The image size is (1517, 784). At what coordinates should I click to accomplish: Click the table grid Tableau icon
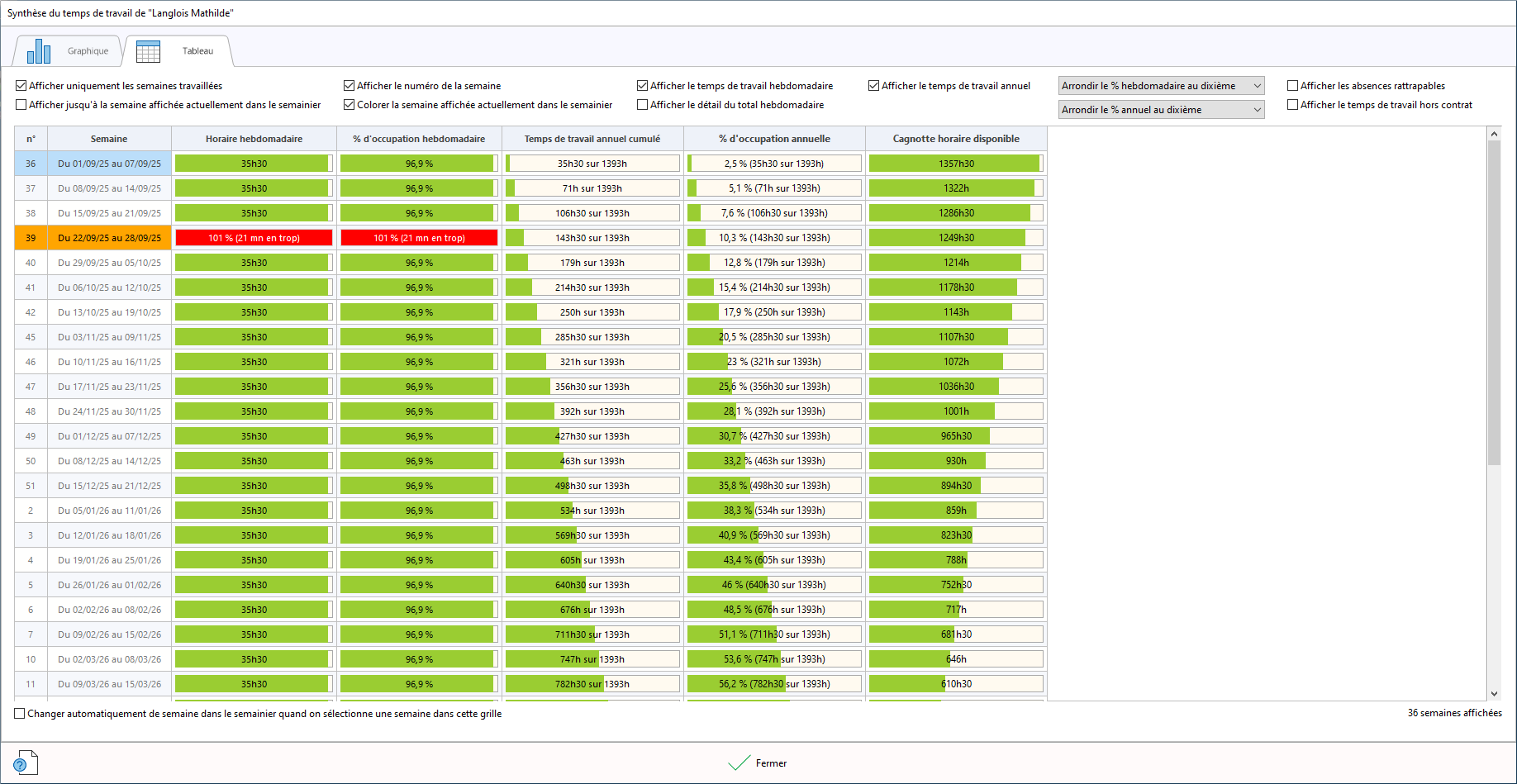pyautogui.click(x=148, y=51)
